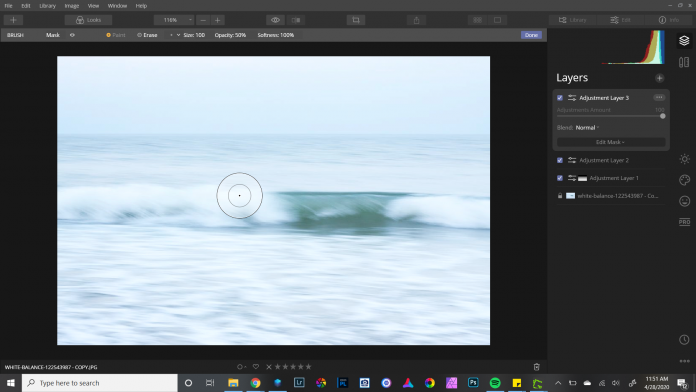Open the Help menu
The height and width of the screenshot is (392, 696).
pos(141,6)
